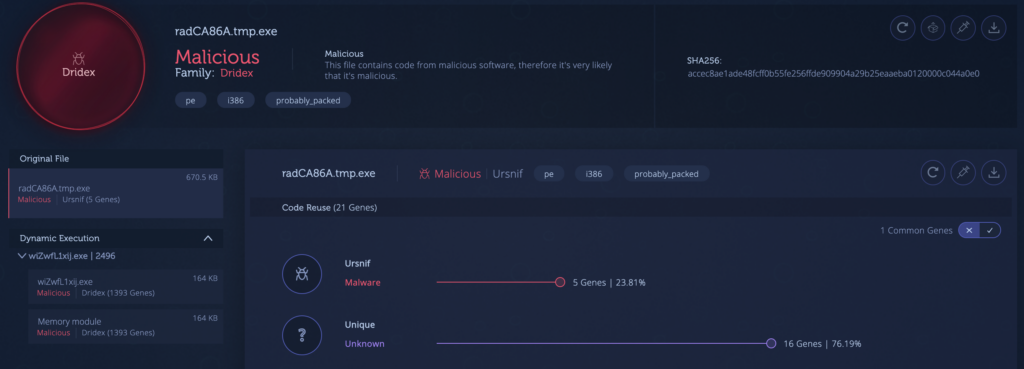
Task: Download the sample via top header icon
Action: (994, 28)
